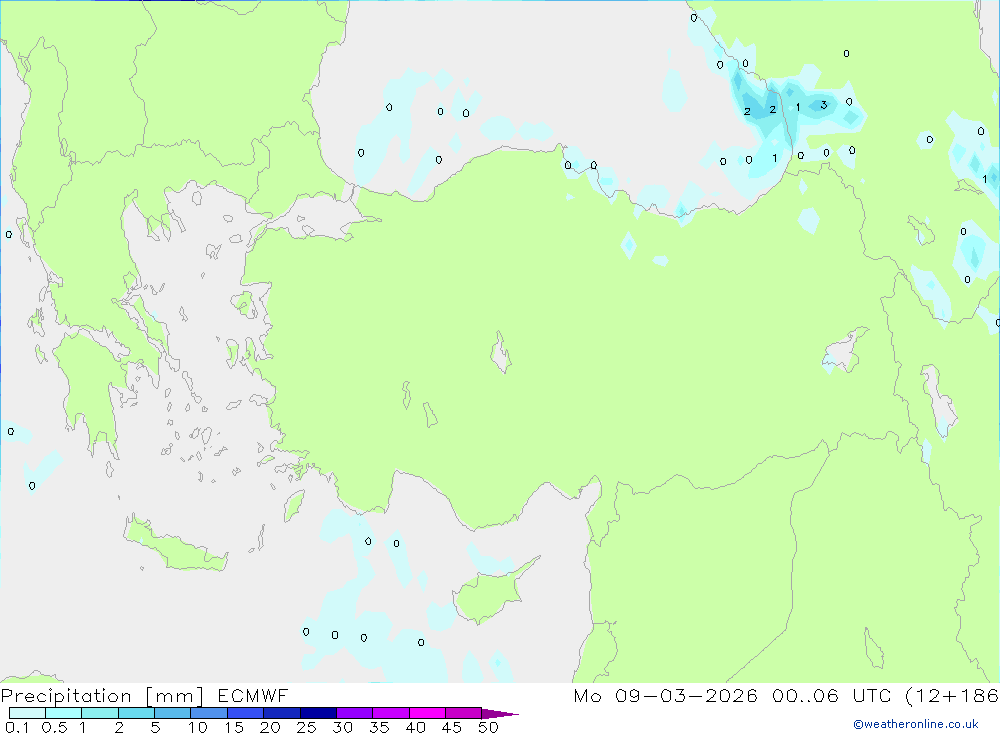The width and height of the screenshot is (1000, 733).
Task: Select the 1–2 mm legend swatch
Action: 100,713
